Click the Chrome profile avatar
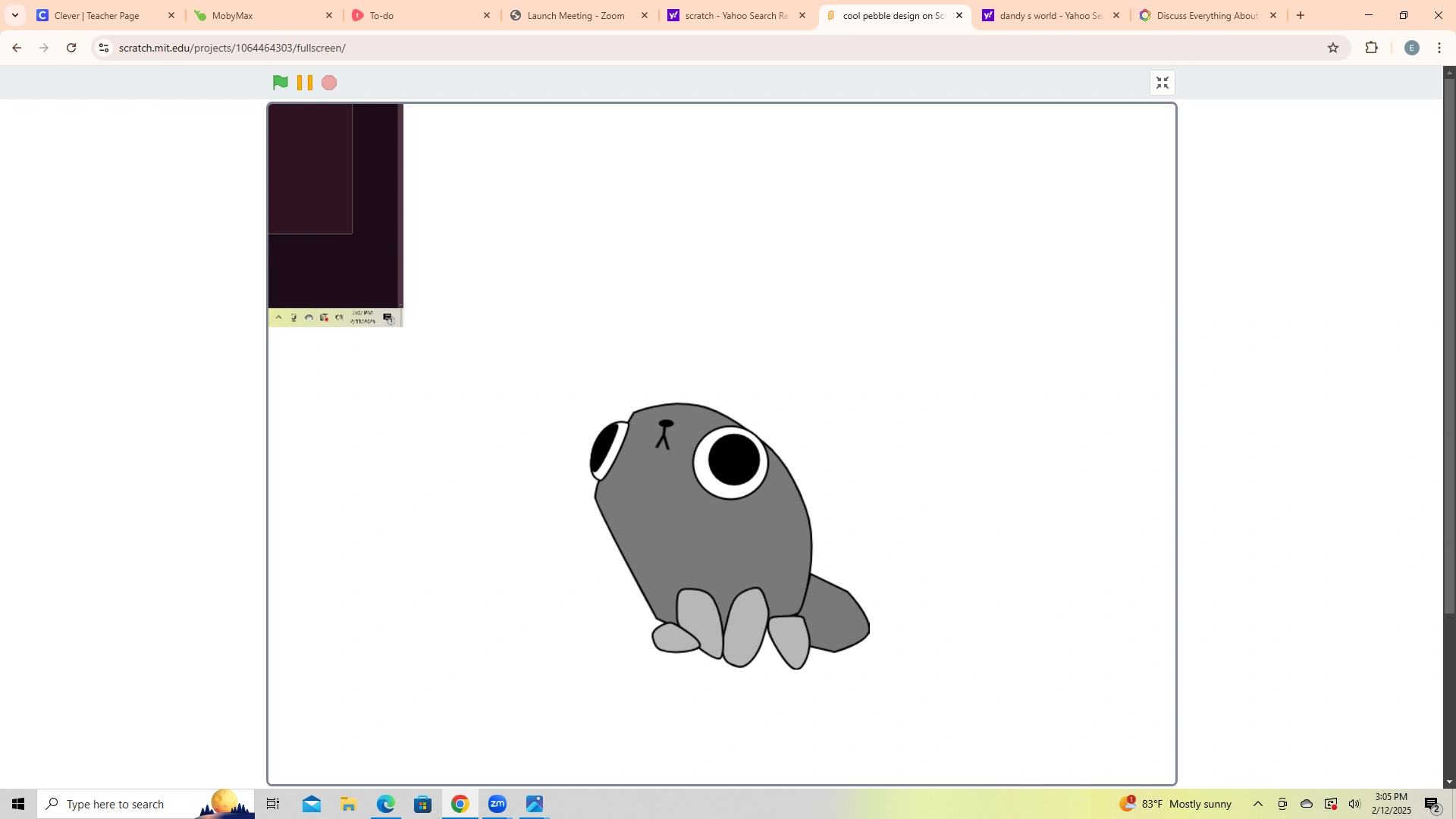 click(1412, 47)
